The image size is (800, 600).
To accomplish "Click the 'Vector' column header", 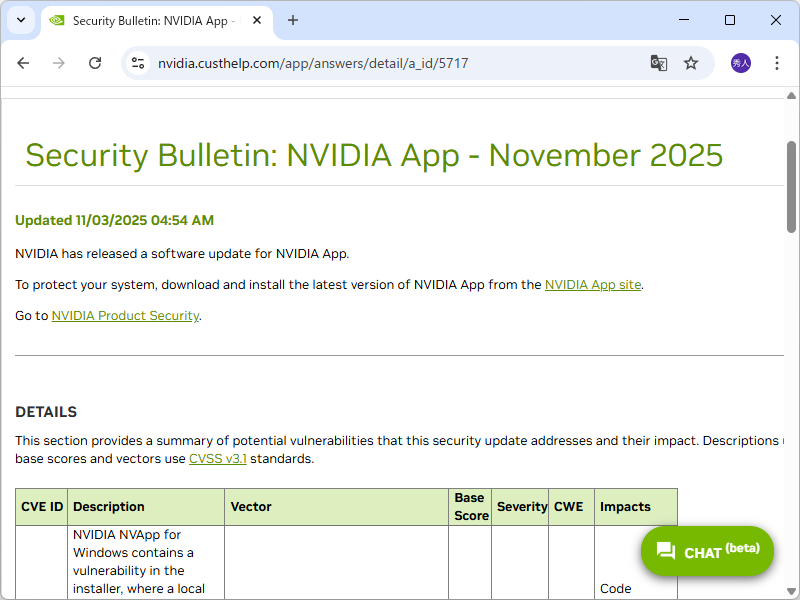I will [337, 507].
